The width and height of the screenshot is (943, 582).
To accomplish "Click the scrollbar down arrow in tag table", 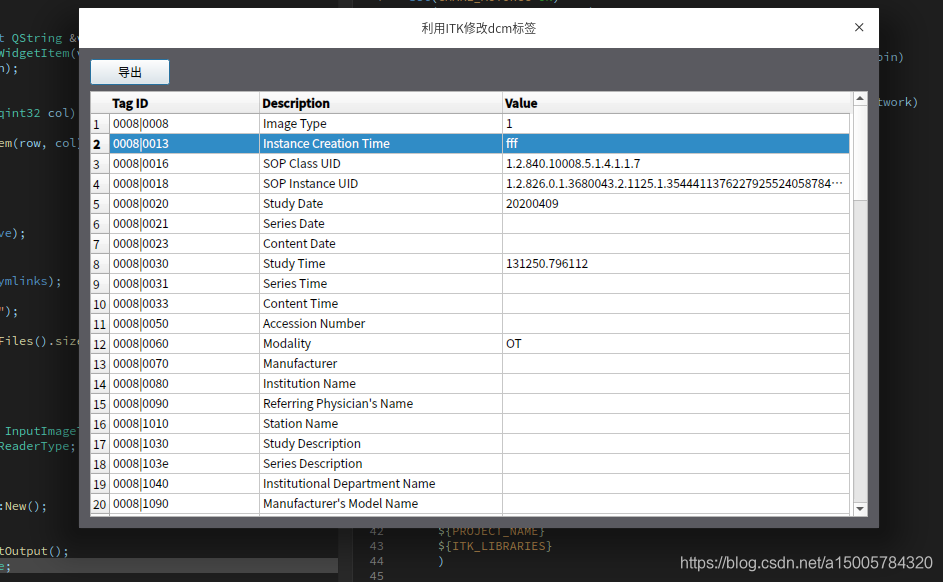I will pos(860,509).
